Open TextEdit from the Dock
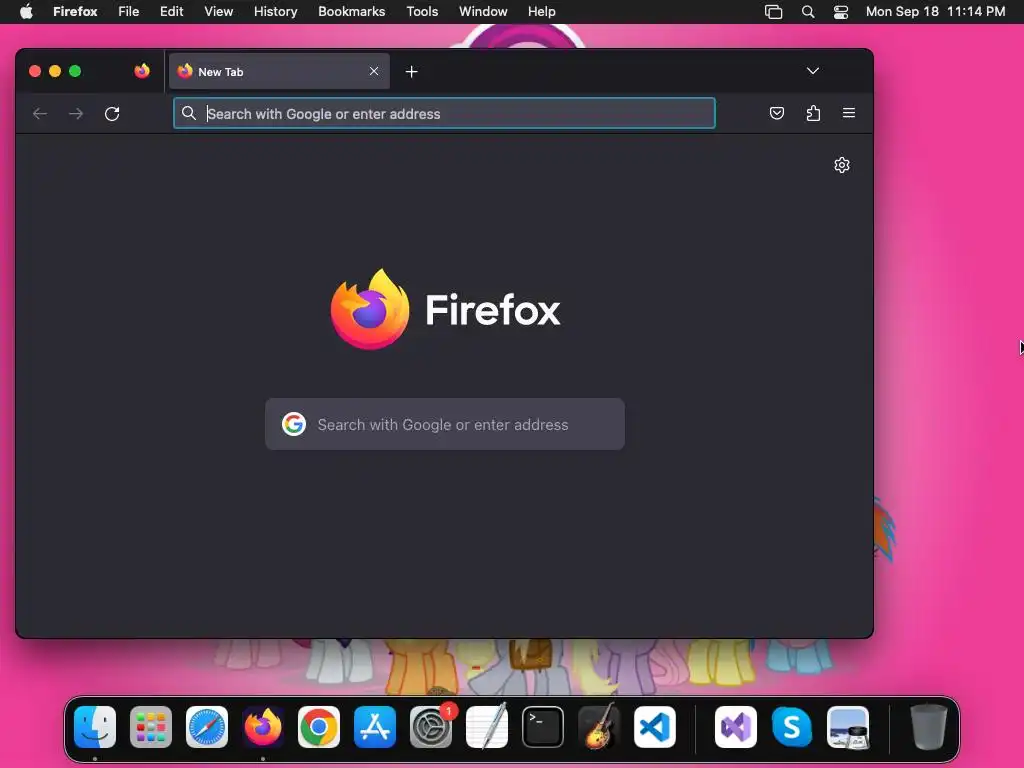This screenshot has width=1024, height=768. click(x=487, y=727)
